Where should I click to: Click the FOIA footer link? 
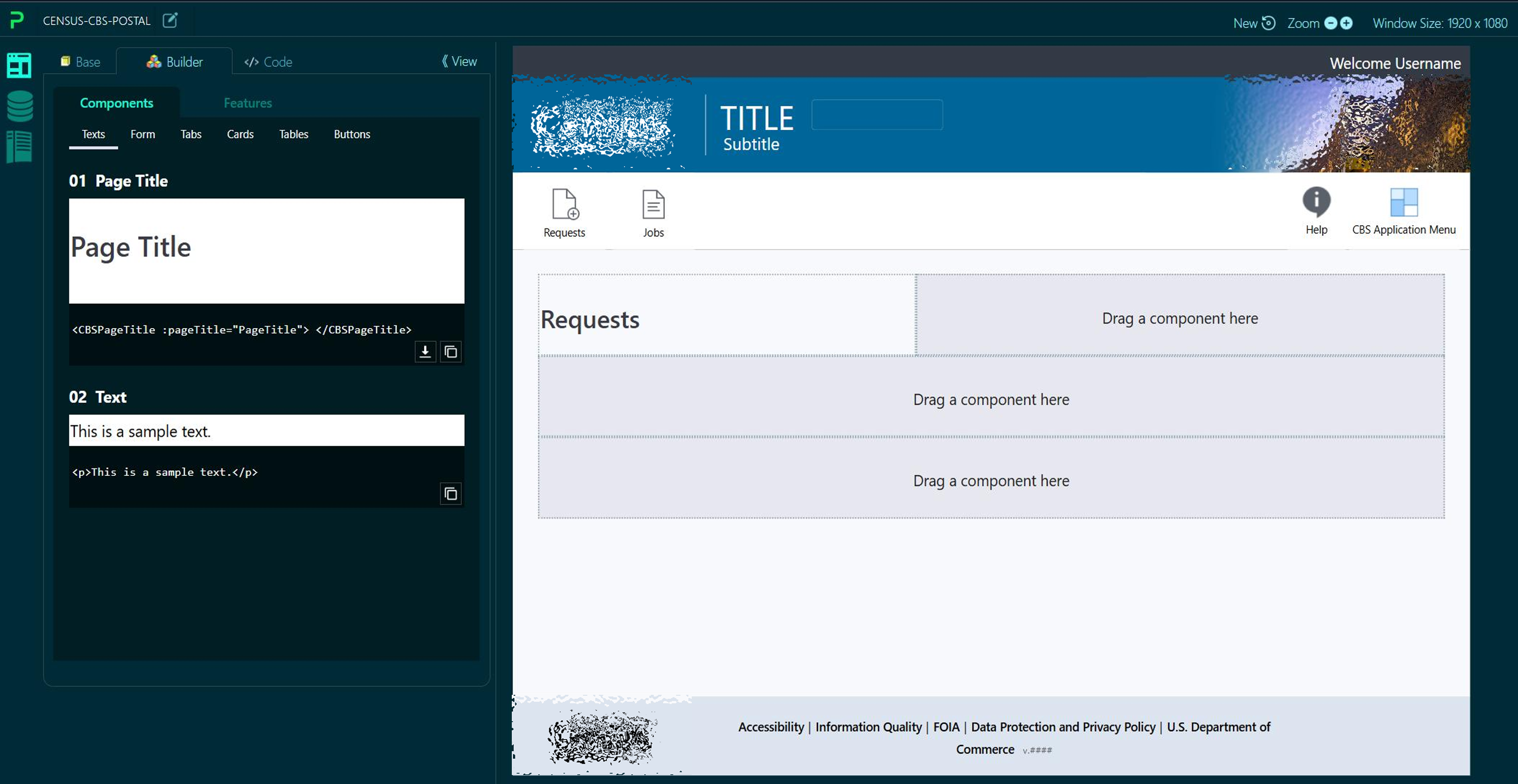[946, 727]
